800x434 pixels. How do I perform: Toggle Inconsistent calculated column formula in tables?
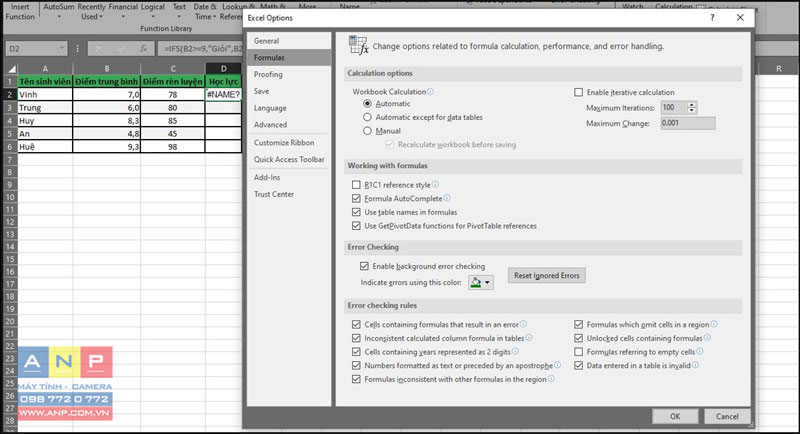coord(356,338)
